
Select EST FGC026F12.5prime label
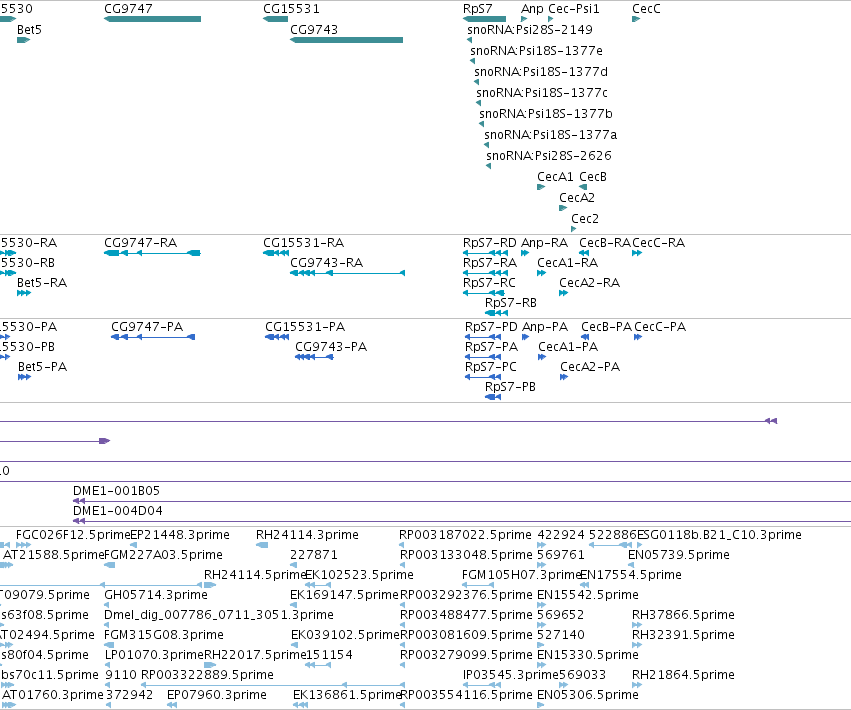tap(73, 535)
